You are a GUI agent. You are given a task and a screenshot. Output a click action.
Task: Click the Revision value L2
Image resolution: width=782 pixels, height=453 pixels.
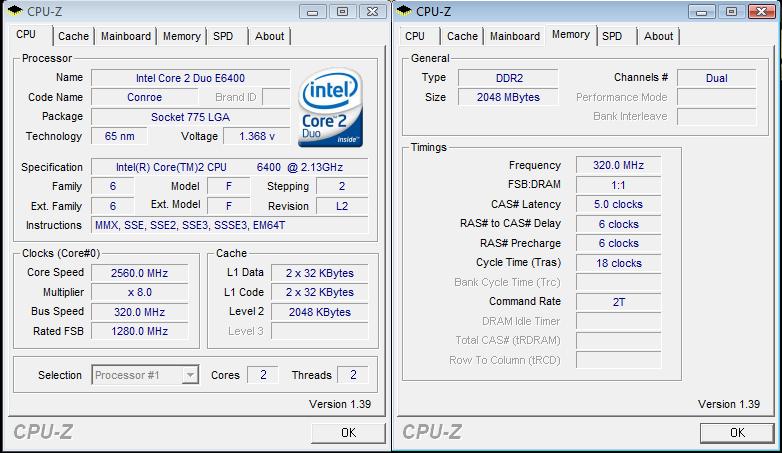(342, 206)
